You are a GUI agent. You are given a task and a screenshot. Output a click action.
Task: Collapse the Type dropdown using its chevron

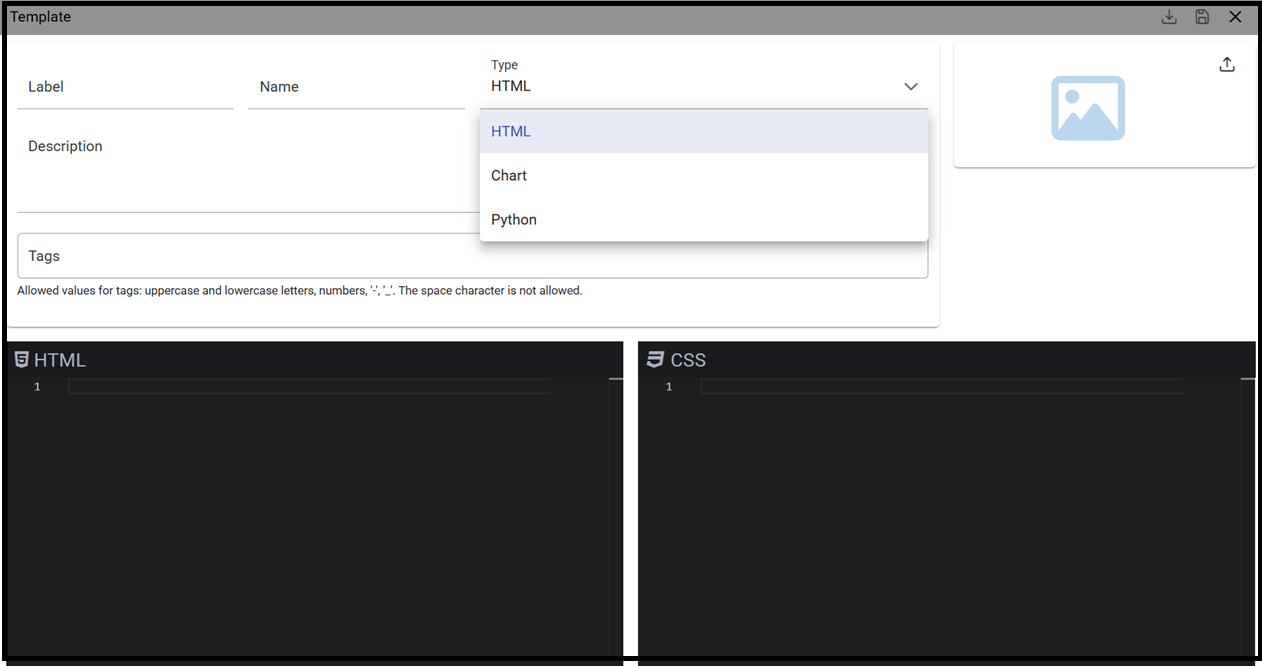[911, 87]
